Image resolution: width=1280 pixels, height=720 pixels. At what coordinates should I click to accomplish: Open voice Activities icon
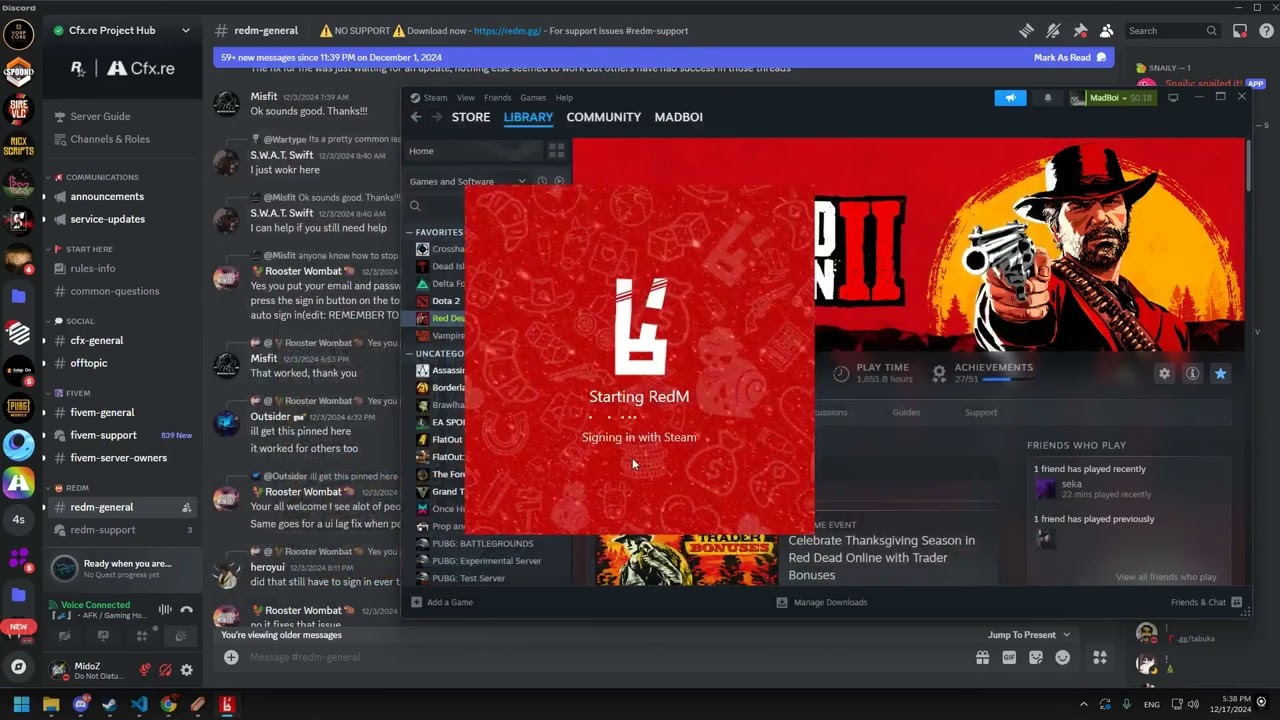142,636
